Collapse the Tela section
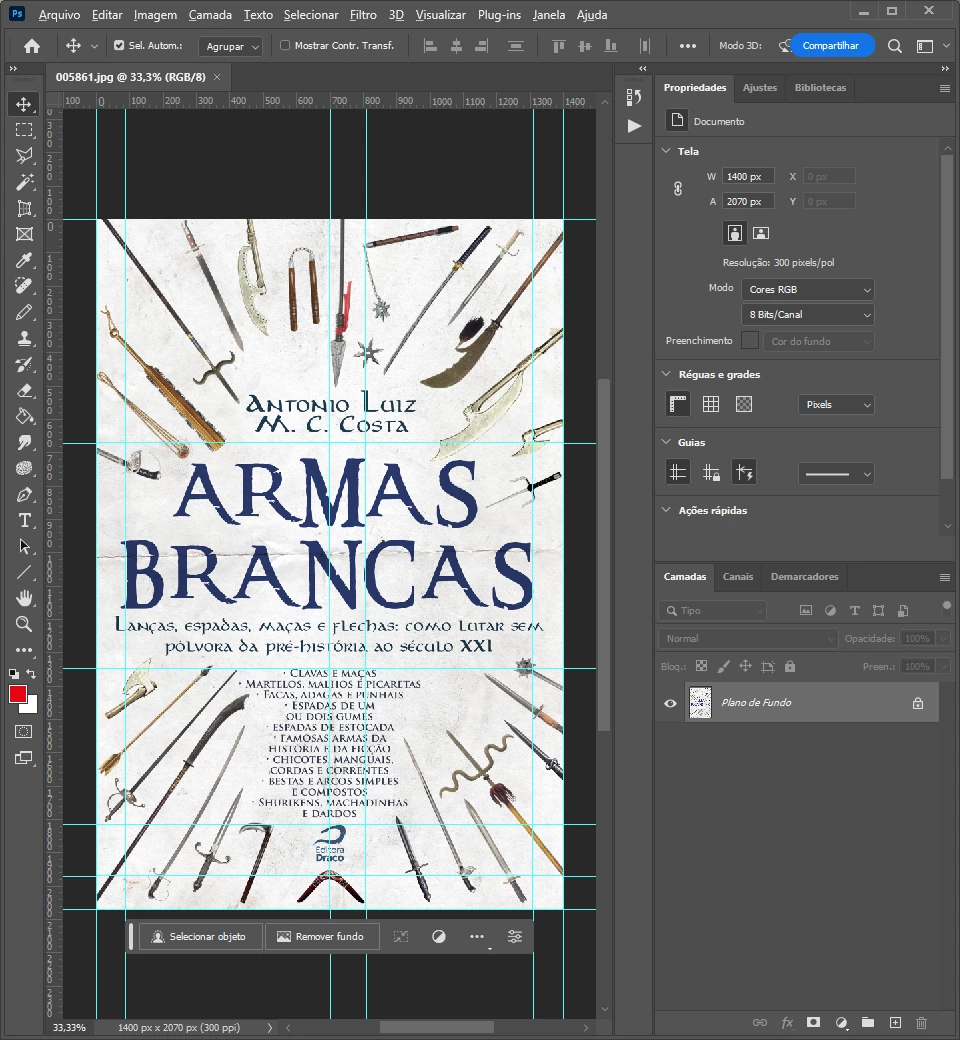960x1040 pixels. click(x=666, y=151)
